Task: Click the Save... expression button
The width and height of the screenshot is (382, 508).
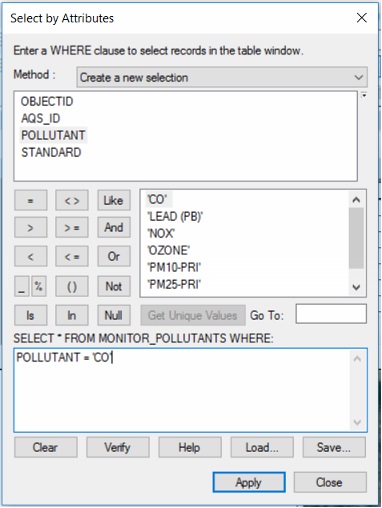Action: (x=334, y=447)
